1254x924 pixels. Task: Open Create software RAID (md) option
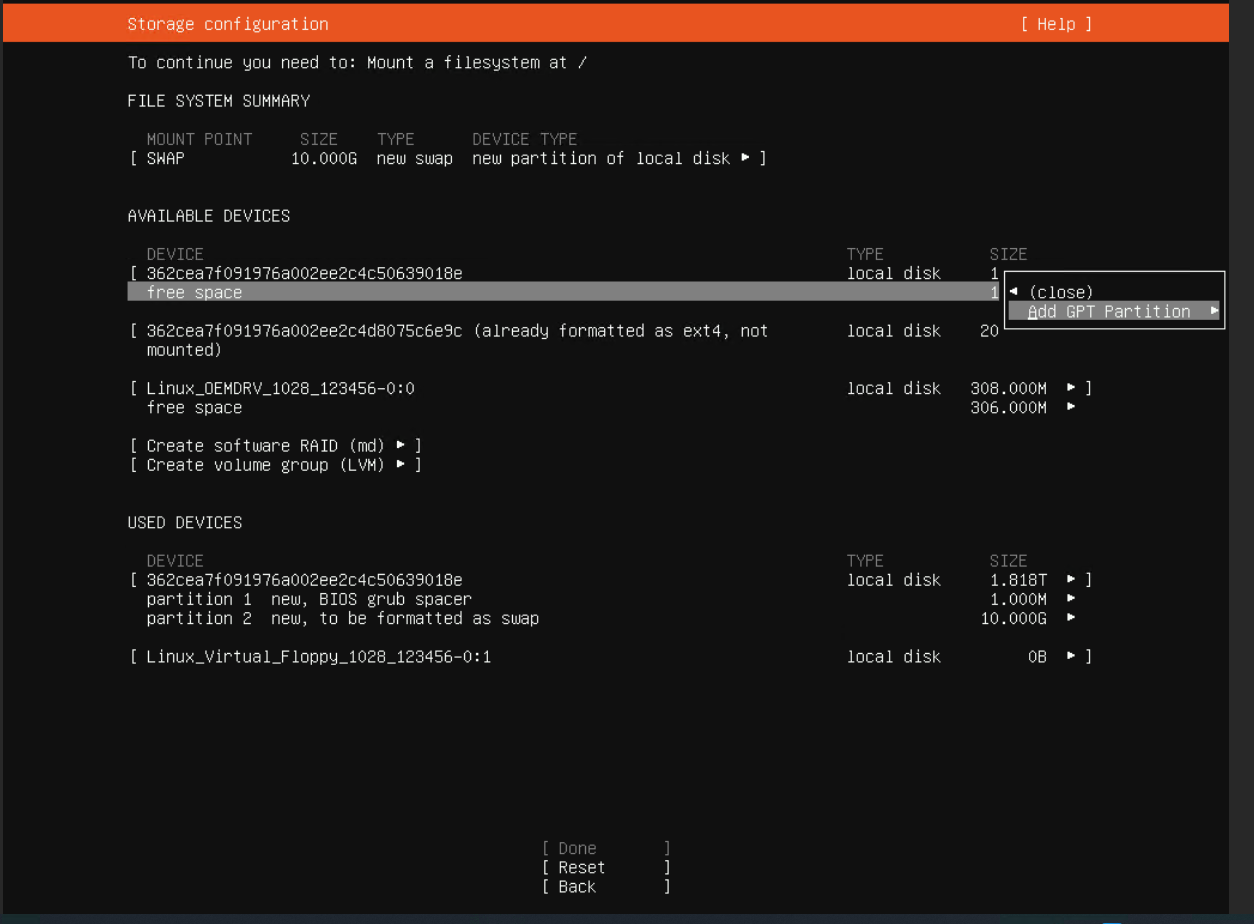pyautogui.click(x=275, y=445)
